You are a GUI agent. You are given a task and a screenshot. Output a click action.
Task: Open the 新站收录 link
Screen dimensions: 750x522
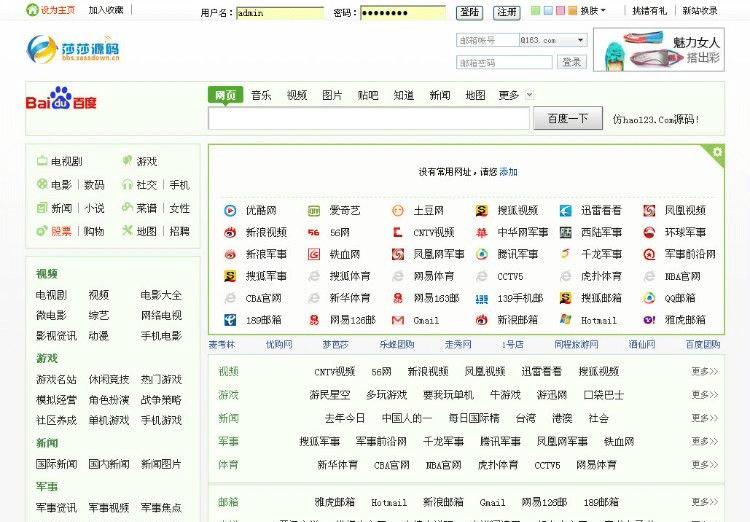[700, 11]
